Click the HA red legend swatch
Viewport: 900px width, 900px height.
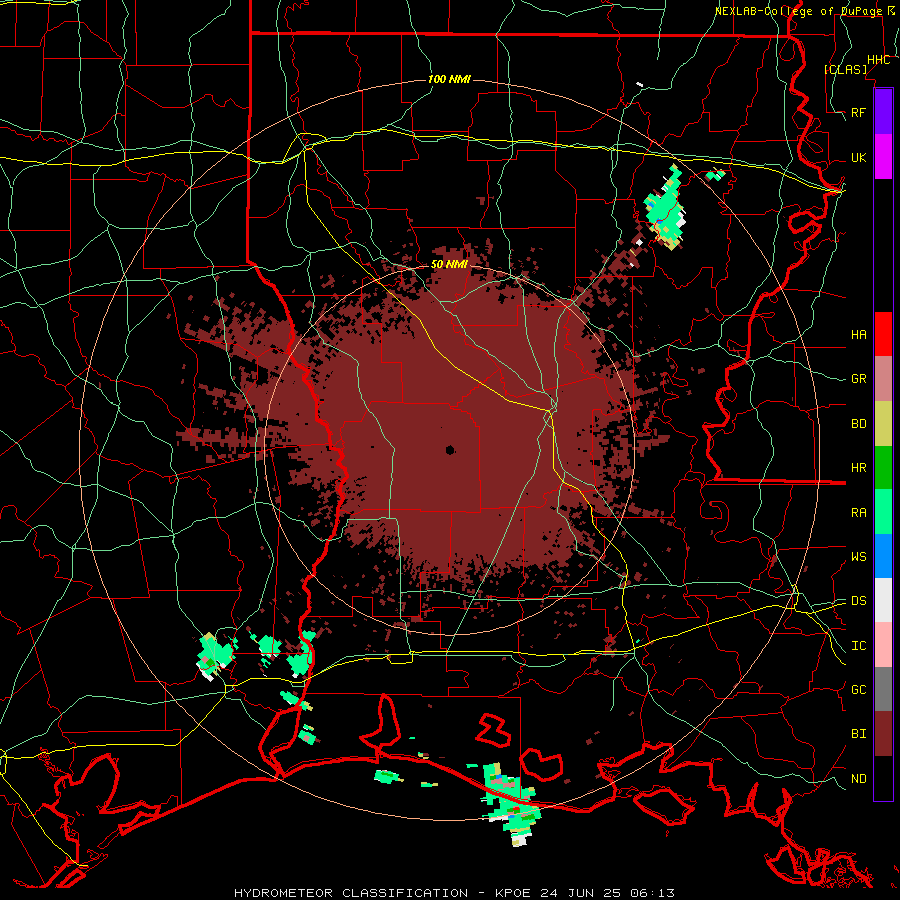pyautogui.click(x=883, y=334)
